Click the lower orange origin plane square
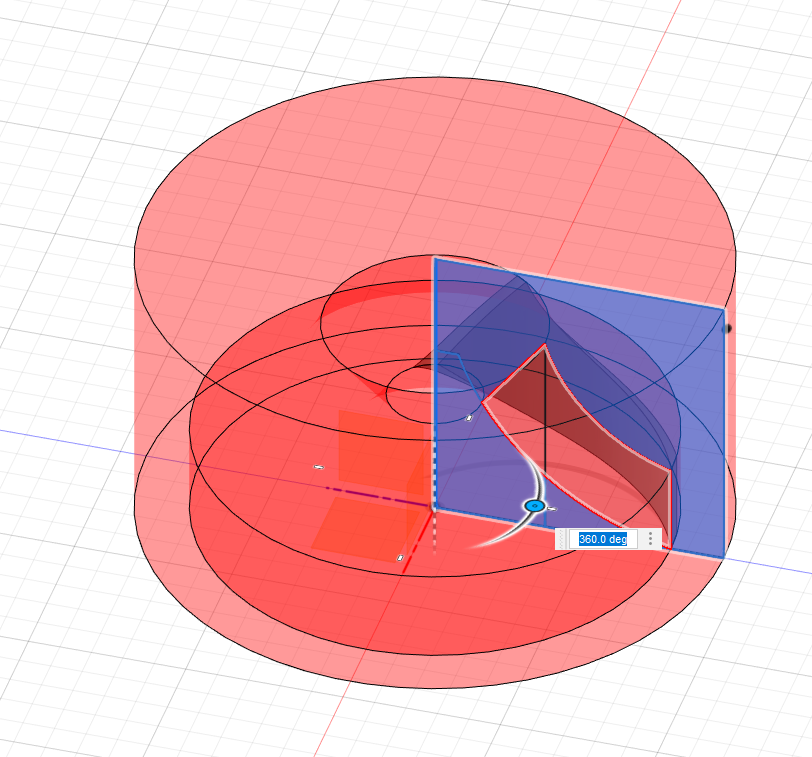 [365, 529]
